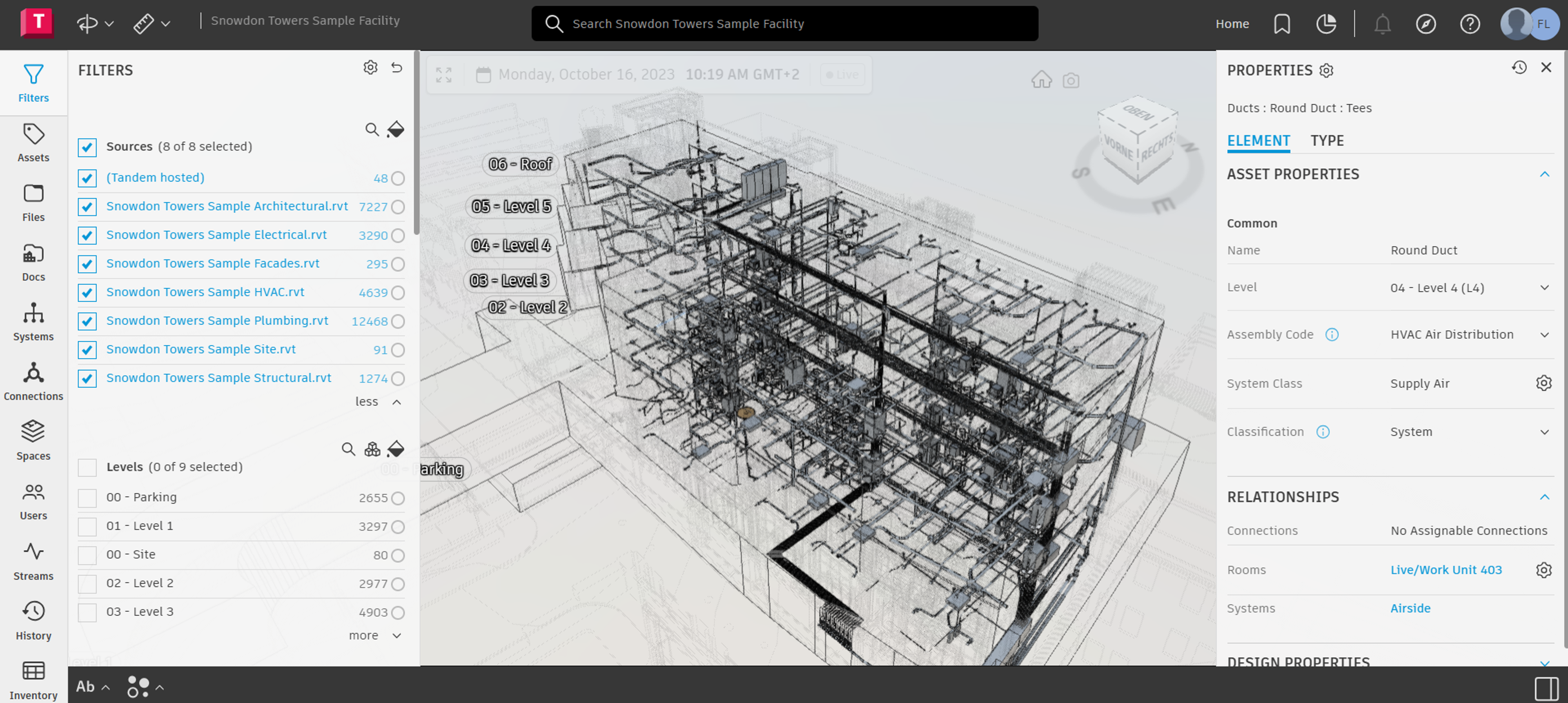Click the Home button in top bar
Screen dimensions: 1568x703
coord(1232,24)
